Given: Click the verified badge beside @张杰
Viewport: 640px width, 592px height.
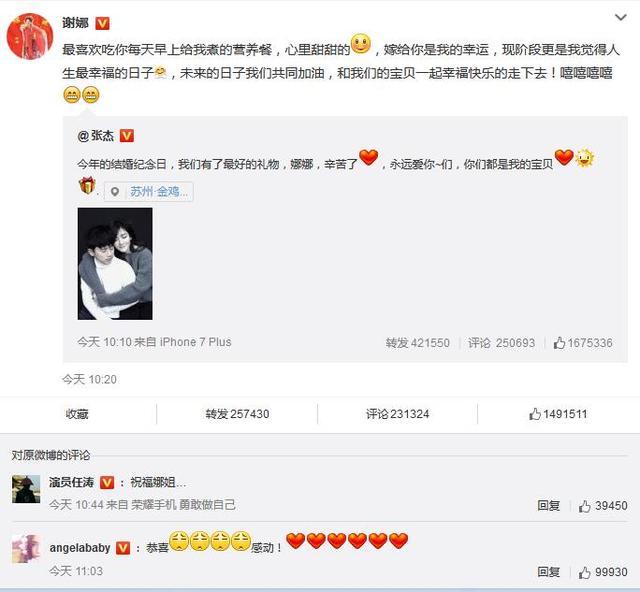Looking at the screenshot, I should (x=127, y=136).
